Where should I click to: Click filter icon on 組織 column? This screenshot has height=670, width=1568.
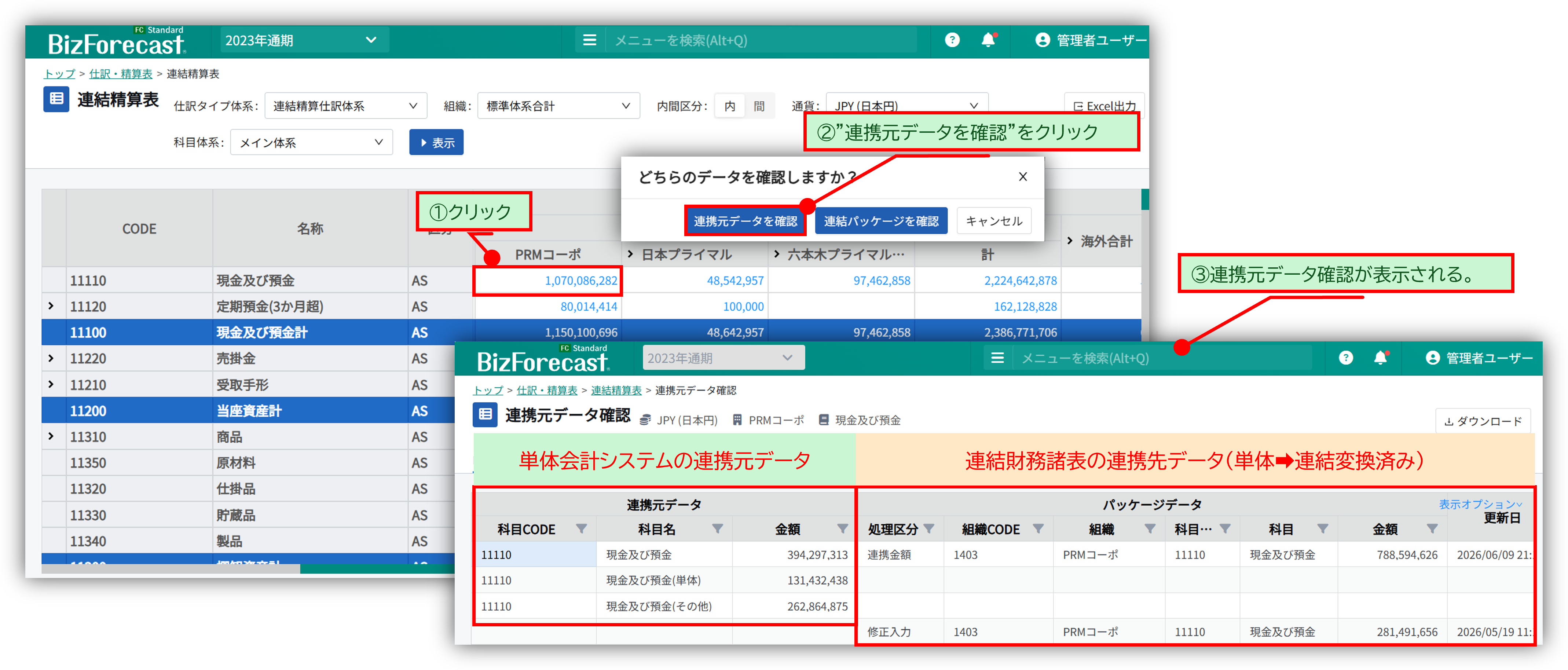1150,528
